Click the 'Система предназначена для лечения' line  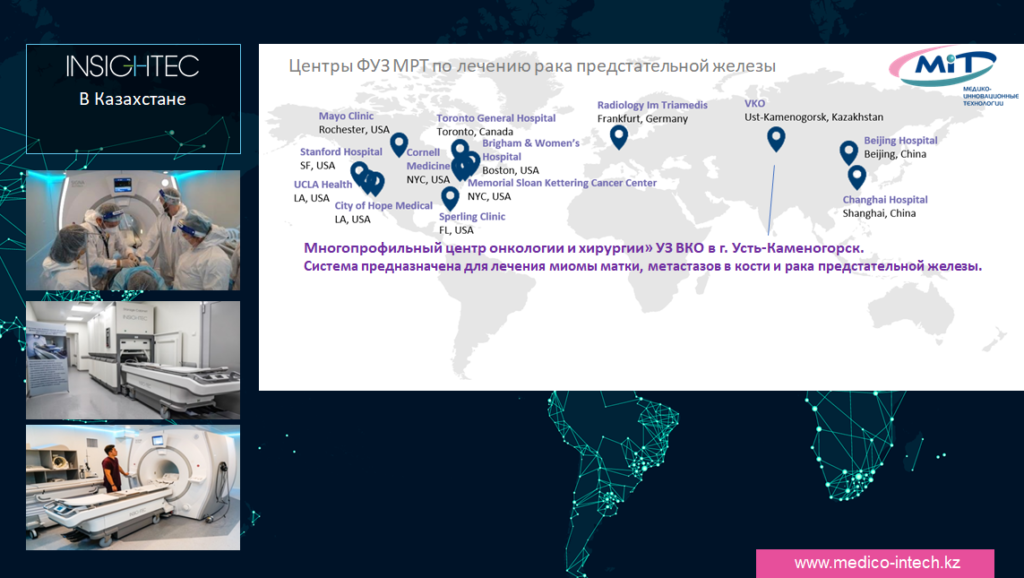[x=643, y=266]
